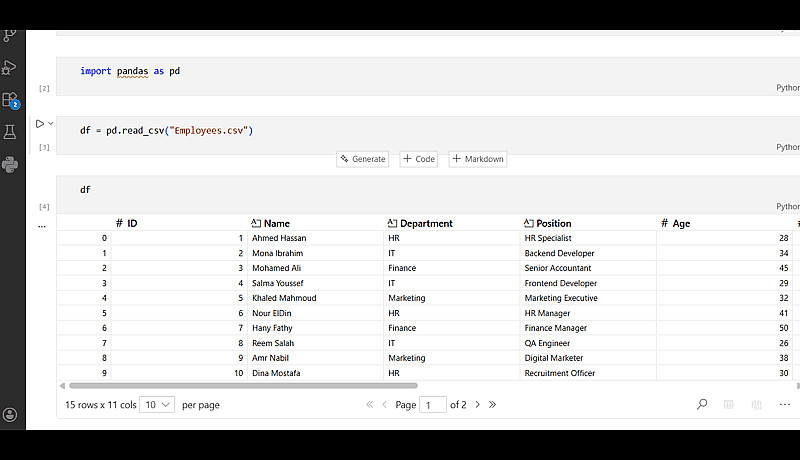The height and width of the screenshot is (460, 800).
Task: Click the page number input field
Action: (433, 405)
